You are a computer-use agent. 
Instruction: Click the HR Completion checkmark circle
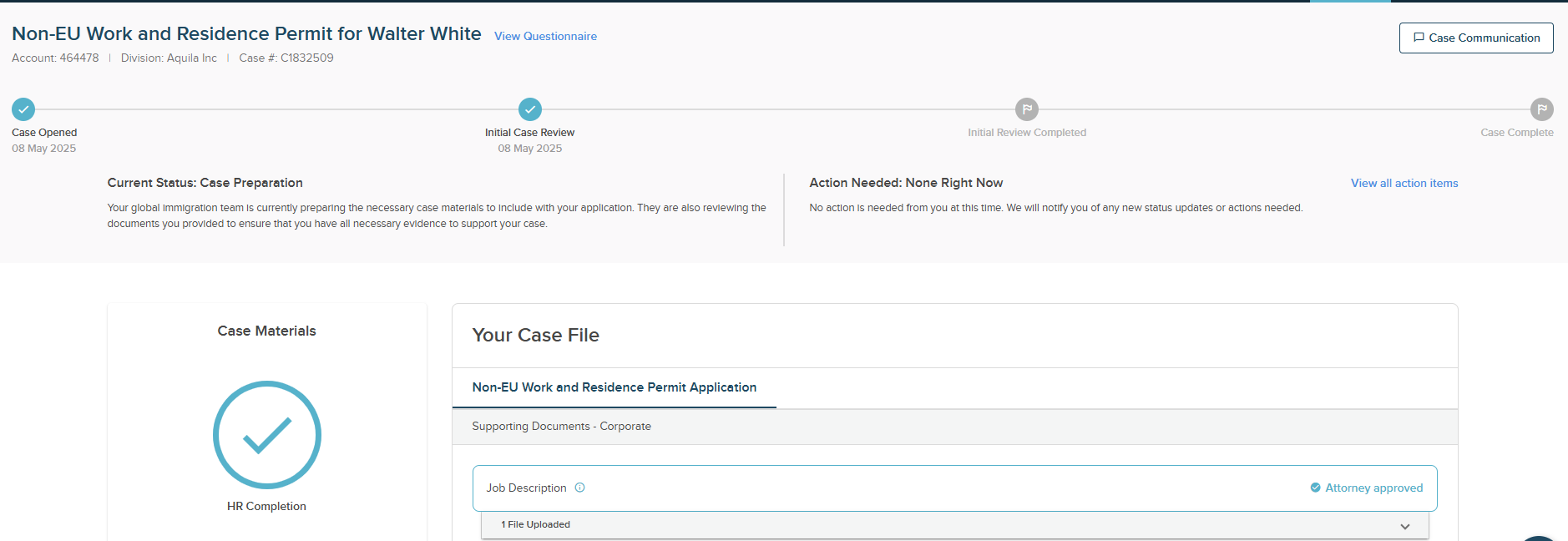tap(267, 435)
